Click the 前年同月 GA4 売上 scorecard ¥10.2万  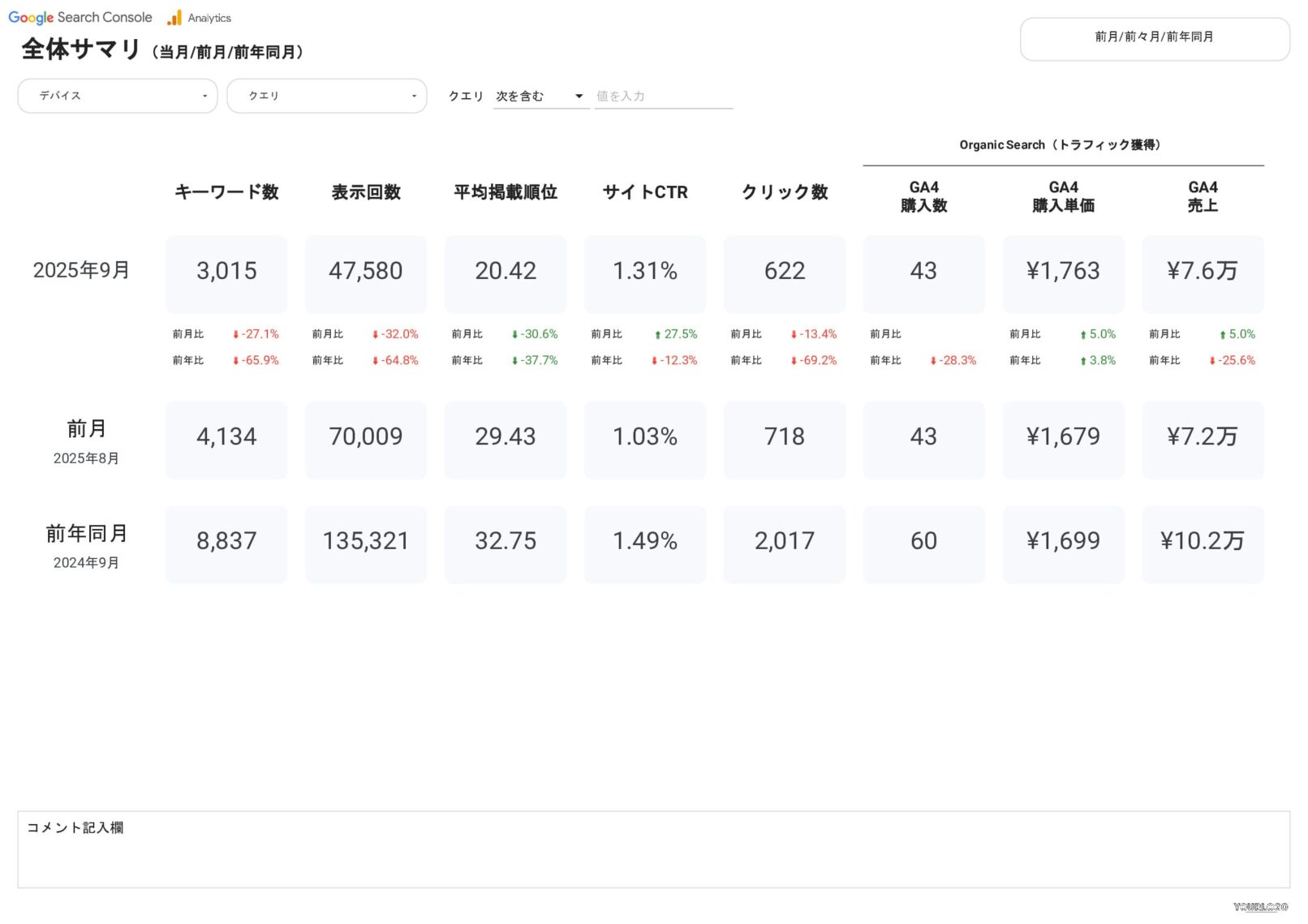pos(1203,542)
